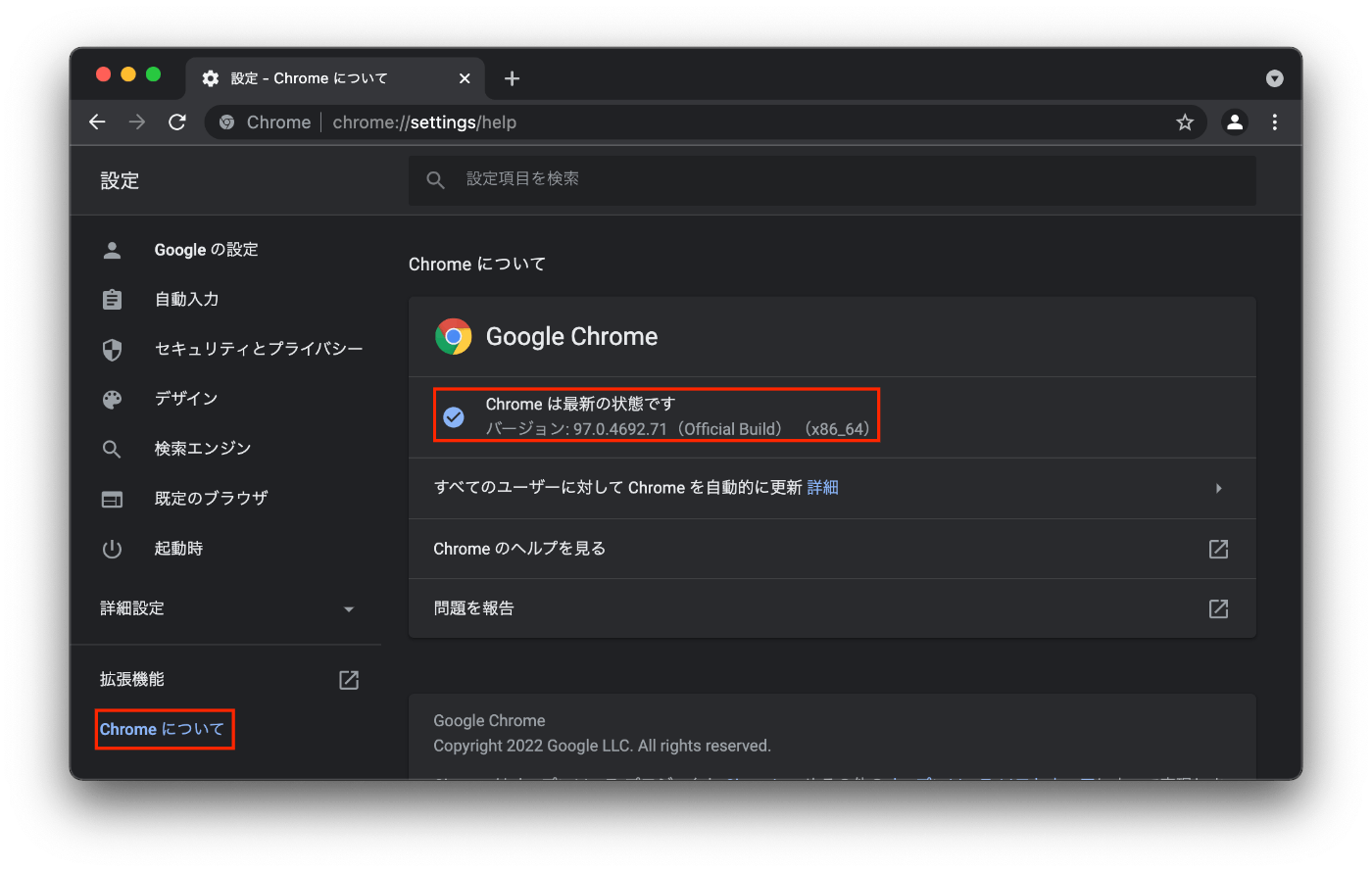Image resolution: width=1372 pixels, height=872 pixels.
Task: Expand the 詳細設定 section
Action: (x=227, y=608)
